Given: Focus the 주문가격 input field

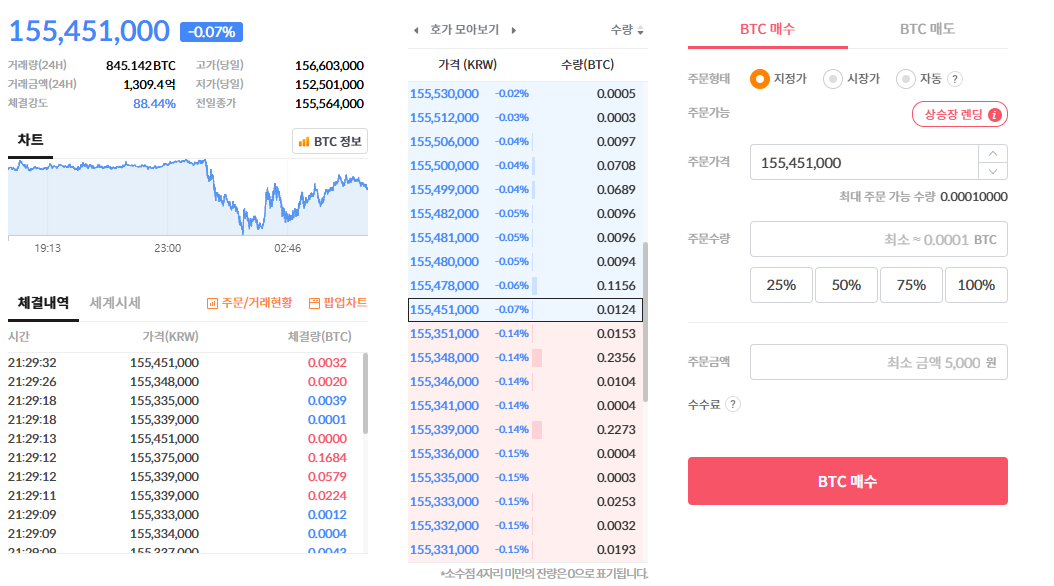Looking at the screenshot, I should click(864, 163).
